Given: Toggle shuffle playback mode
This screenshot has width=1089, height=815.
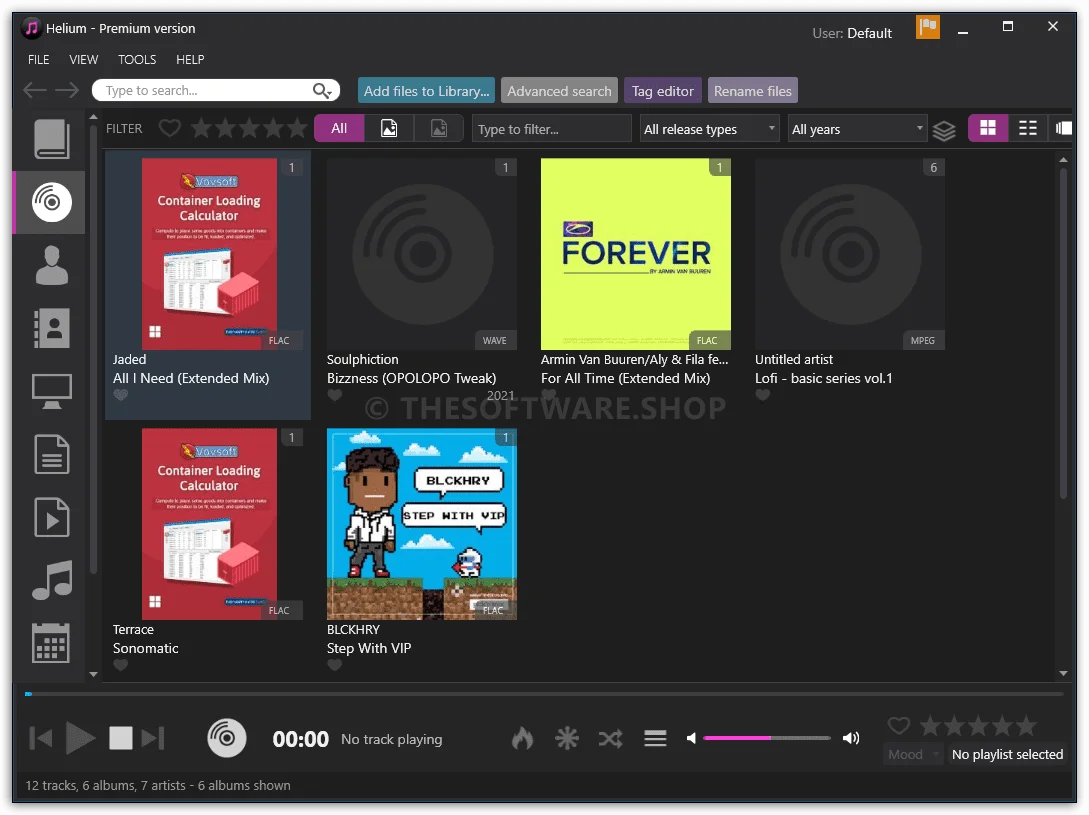Looking at the screenshot, I should tap(610, 738).
